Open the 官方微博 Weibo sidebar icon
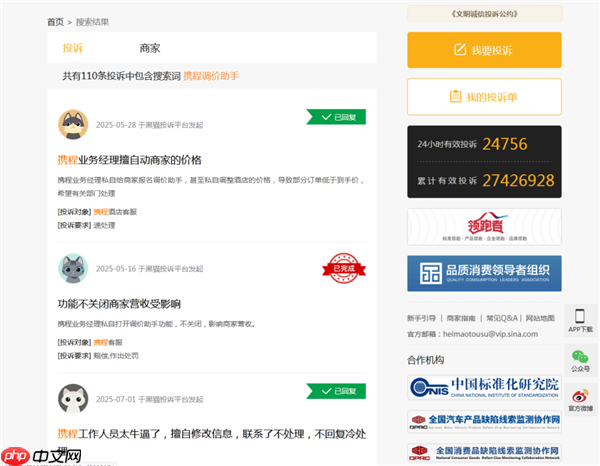600x466 pixels. pos(581,398)
